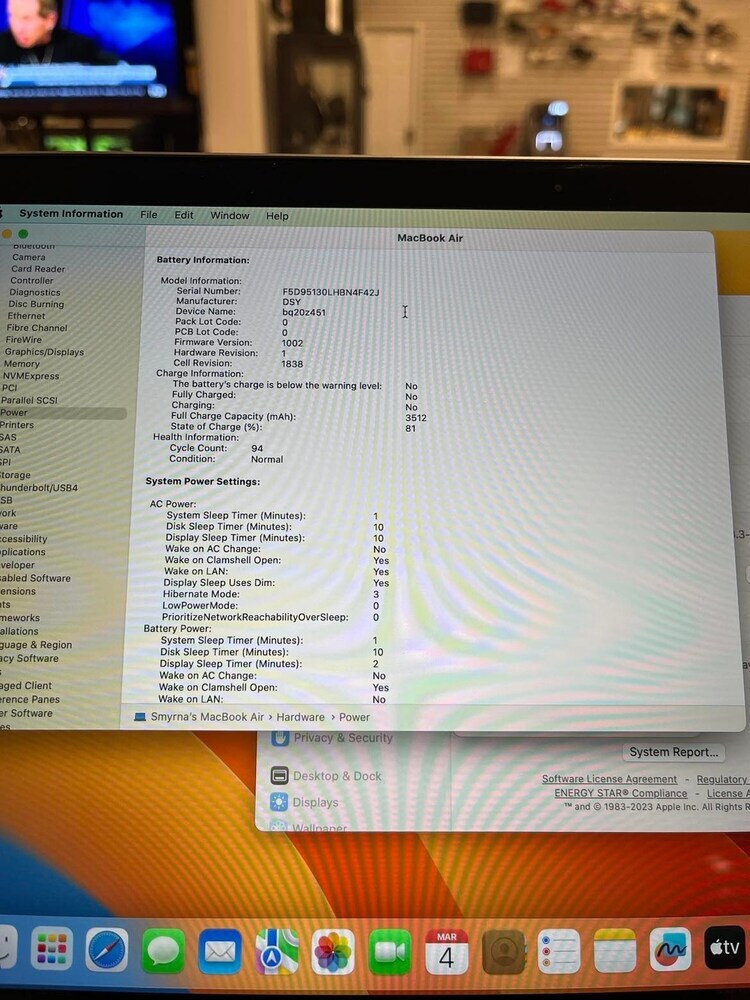Open the System Information app menu
Image resolution: width=750 pixels, height=1000 pixels.
coord(71,214)
